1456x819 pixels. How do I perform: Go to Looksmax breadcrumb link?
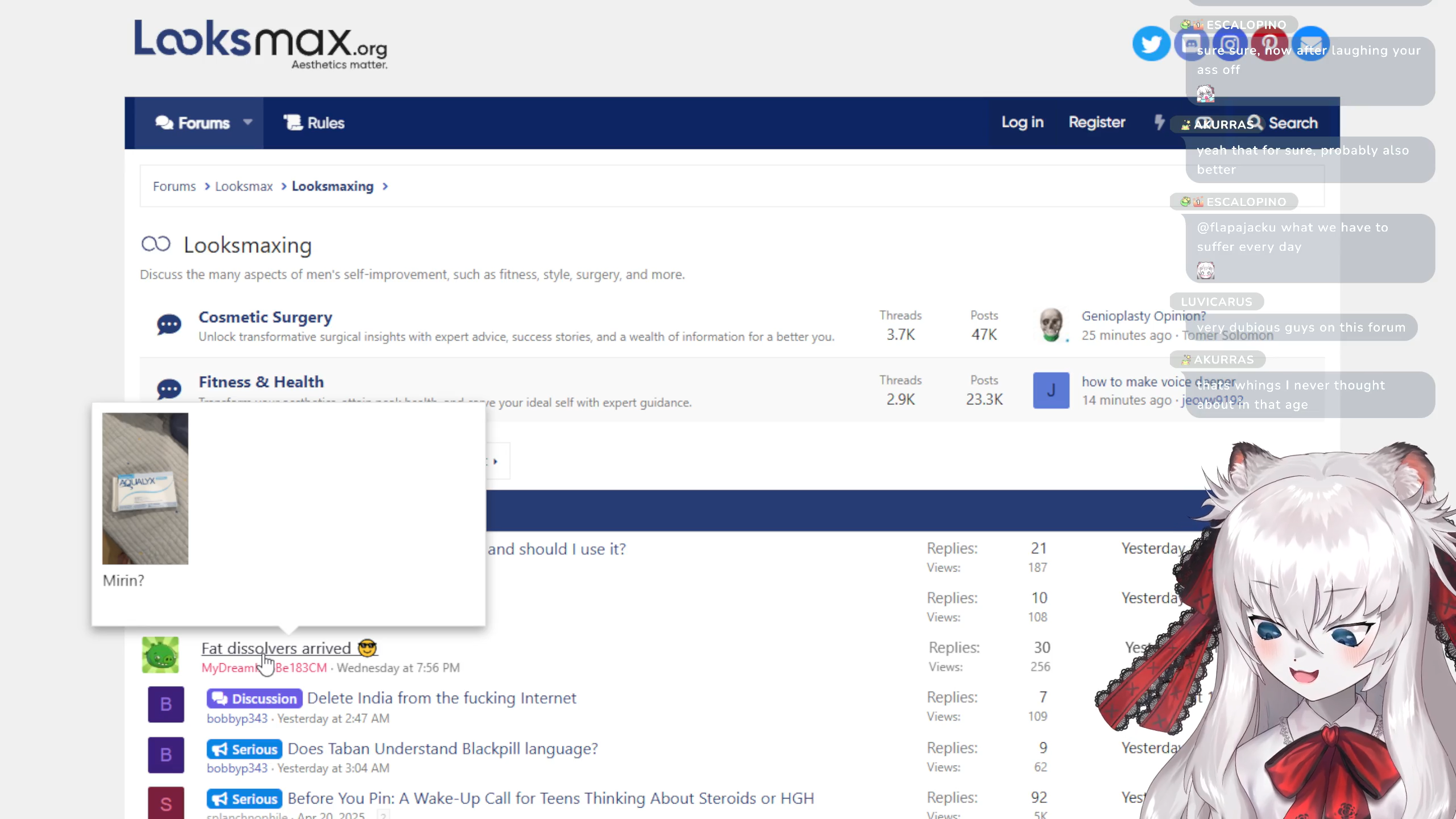244,187
